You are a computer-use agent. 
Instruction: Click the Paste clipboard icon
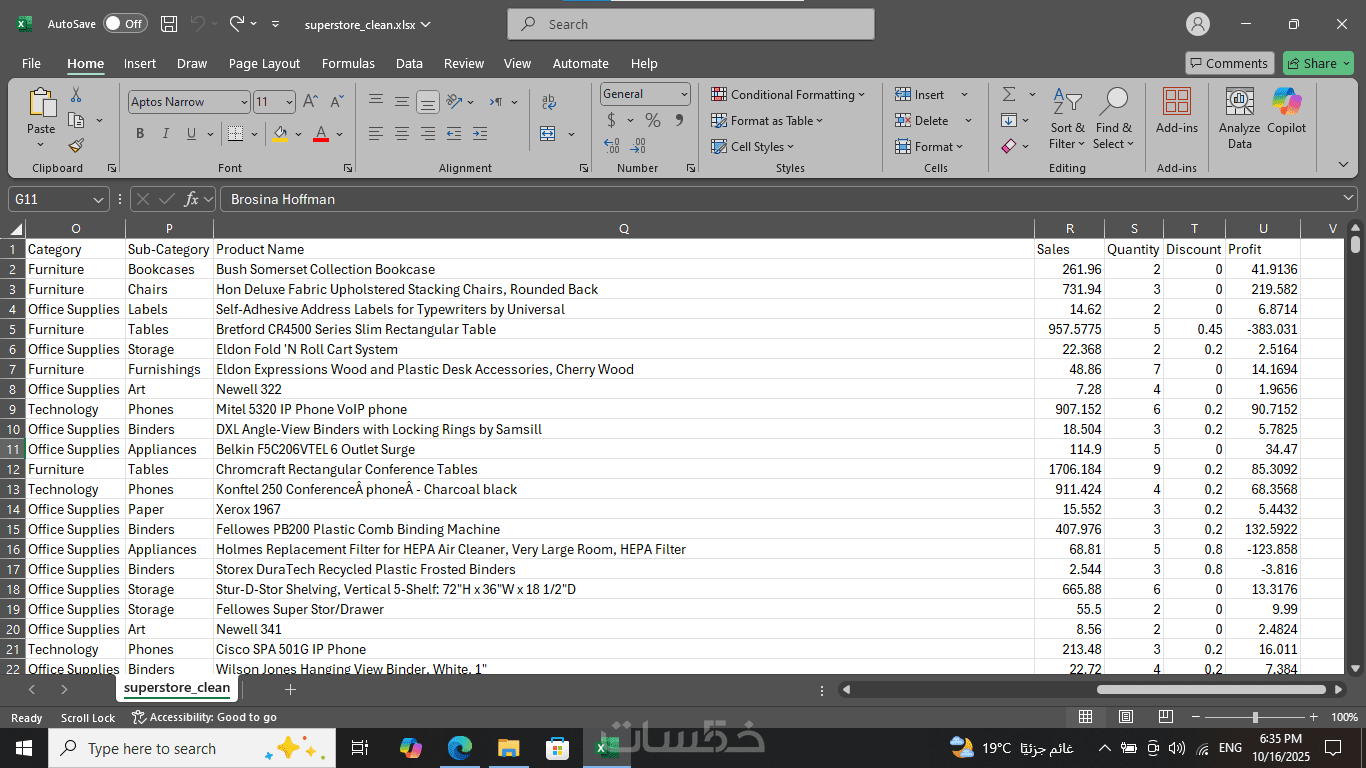tap(41, 103)
